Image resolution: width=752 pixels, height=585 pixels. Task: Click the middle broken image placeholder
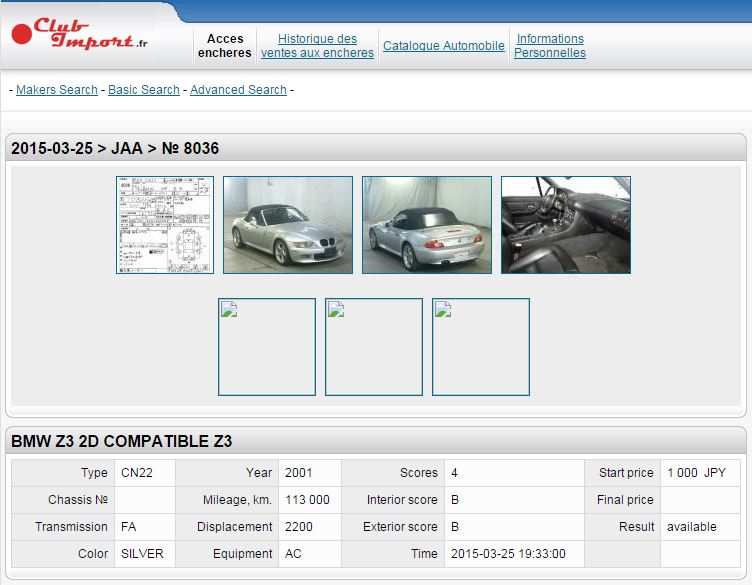pyautogui.click(x=374, y=347)
